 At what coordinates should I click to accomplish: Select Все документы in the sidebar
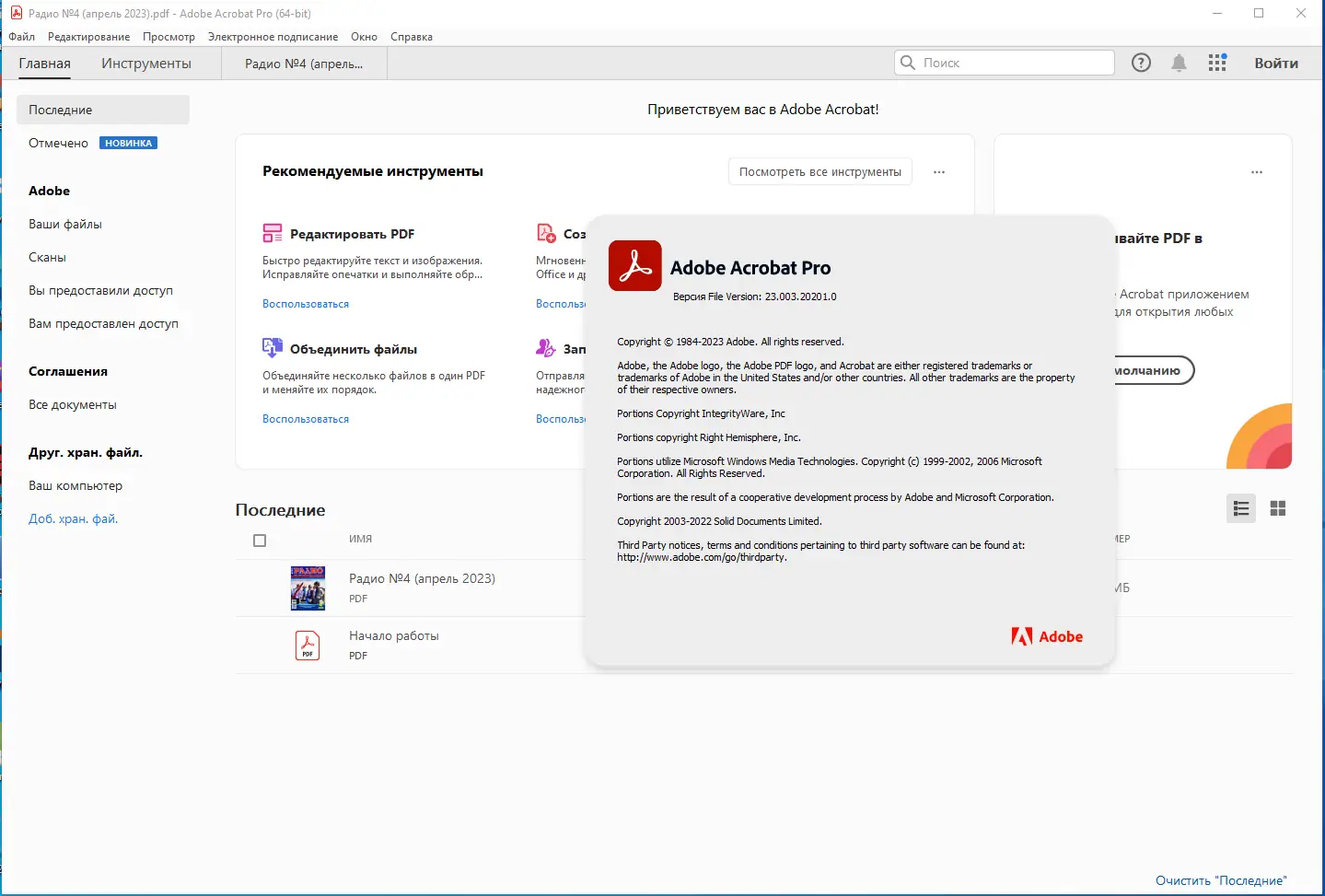point(73,404)
